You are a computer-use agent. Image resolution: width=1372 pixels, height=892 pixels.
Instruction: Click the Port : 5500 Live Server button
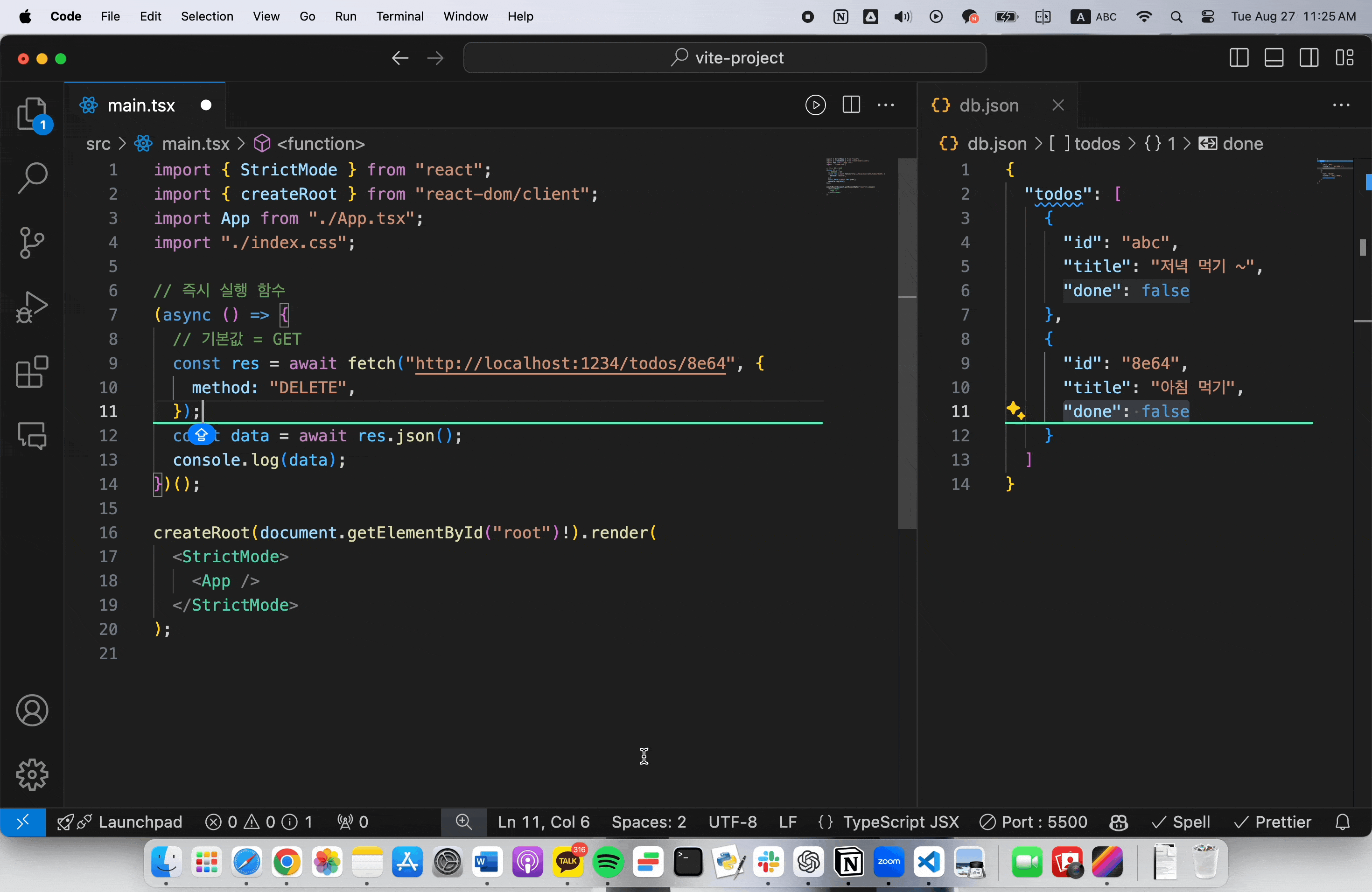click(x=1034, y=822)
